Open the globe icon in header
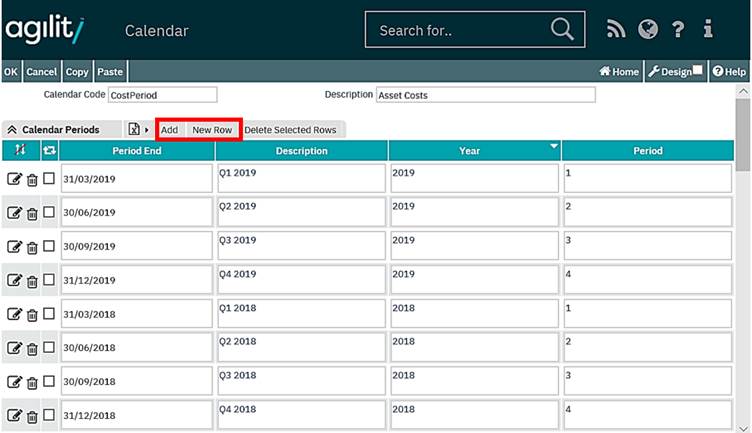Viewport: 752px width, 433px height. 647,30
